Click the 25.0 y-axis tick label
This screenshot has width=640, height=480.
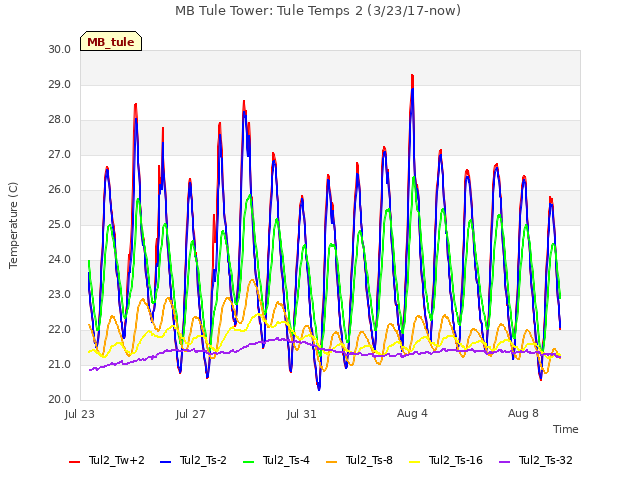[60, 224]
